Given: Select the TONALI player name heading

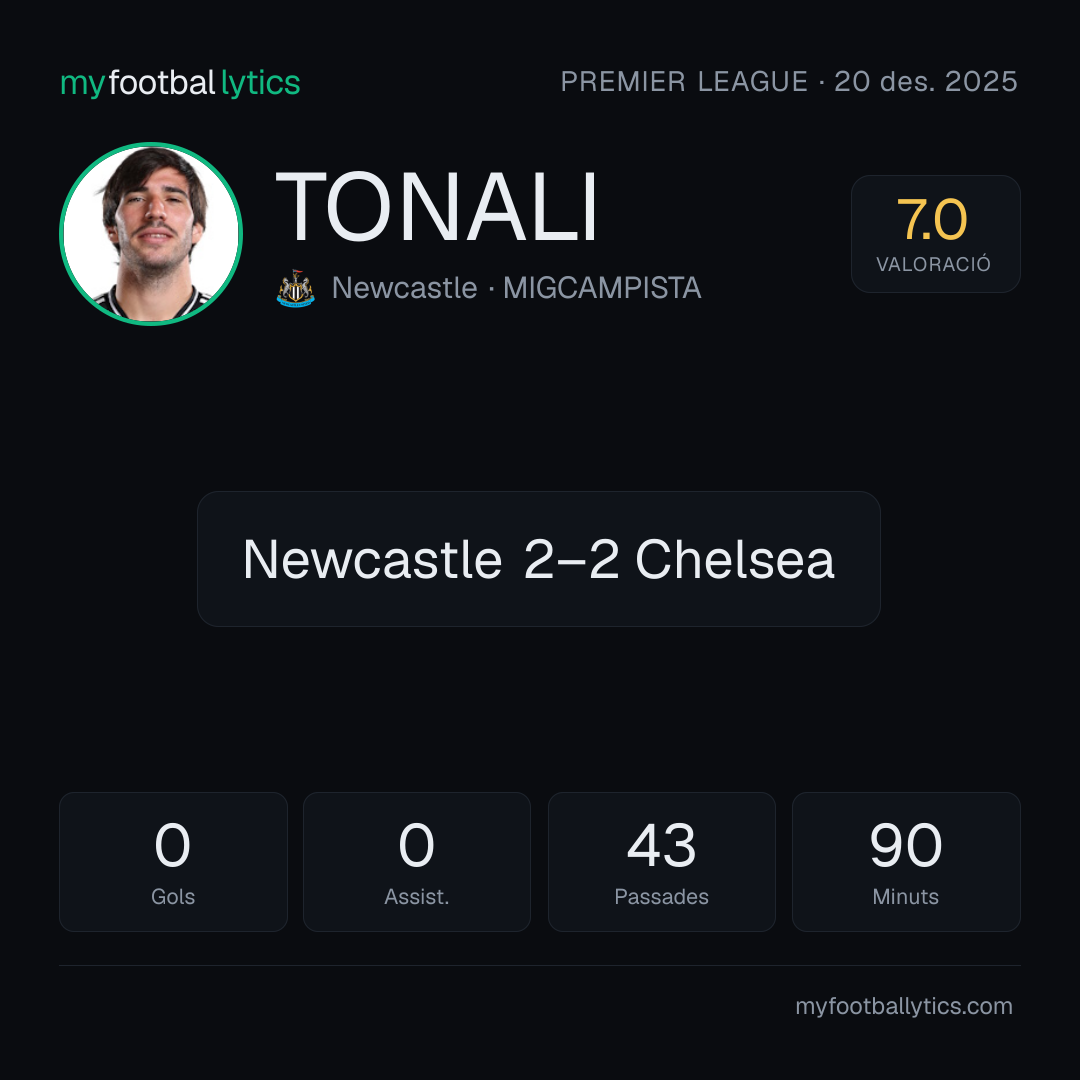Looking at the screenshot, I should pos(436,207).
